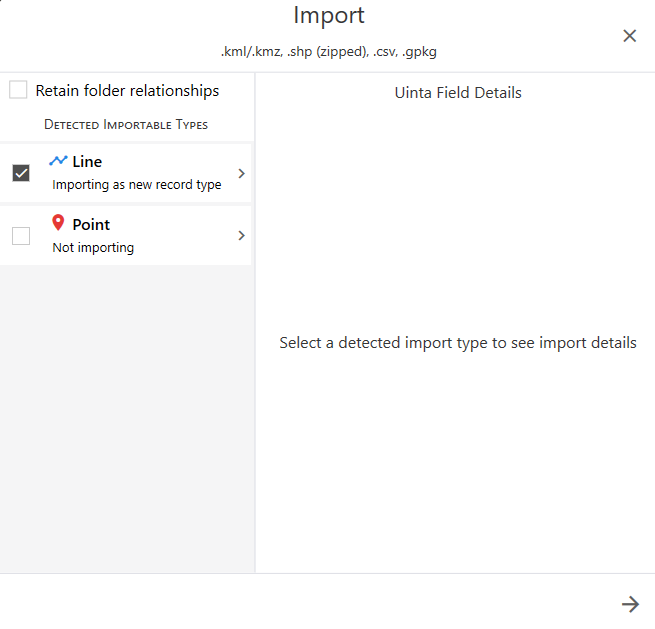Proceed with the next arrow button

tap(630, 603)
